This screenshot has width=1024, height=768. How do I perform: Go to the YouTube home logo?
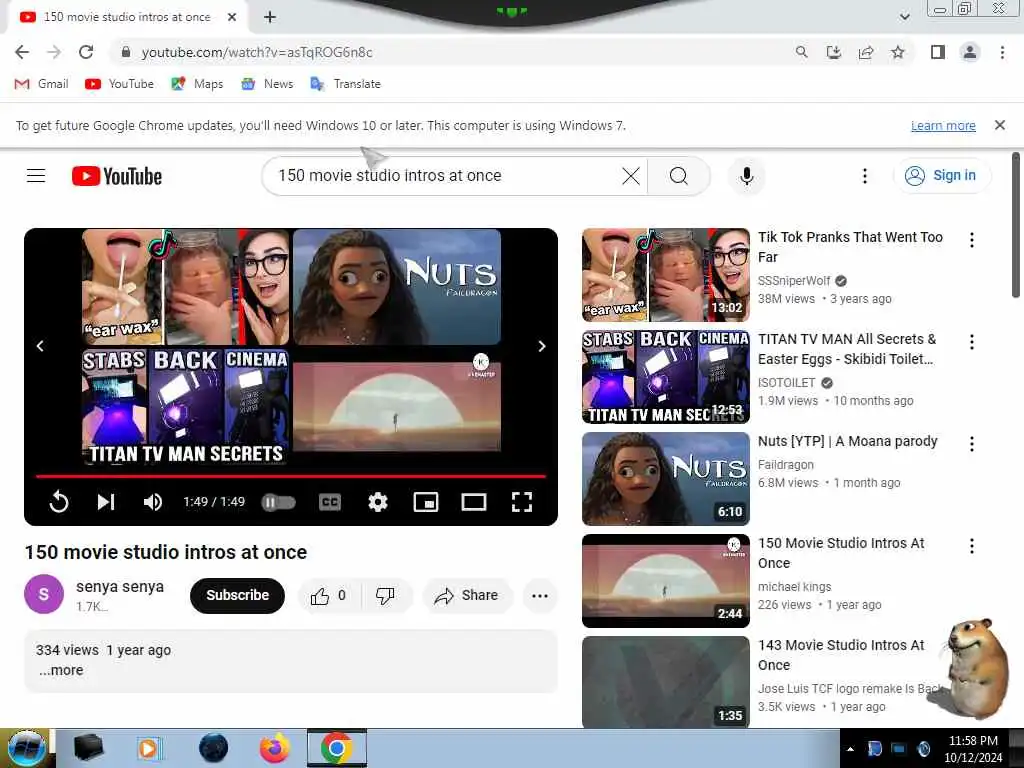pyautogui.click(x=117, y=176)
